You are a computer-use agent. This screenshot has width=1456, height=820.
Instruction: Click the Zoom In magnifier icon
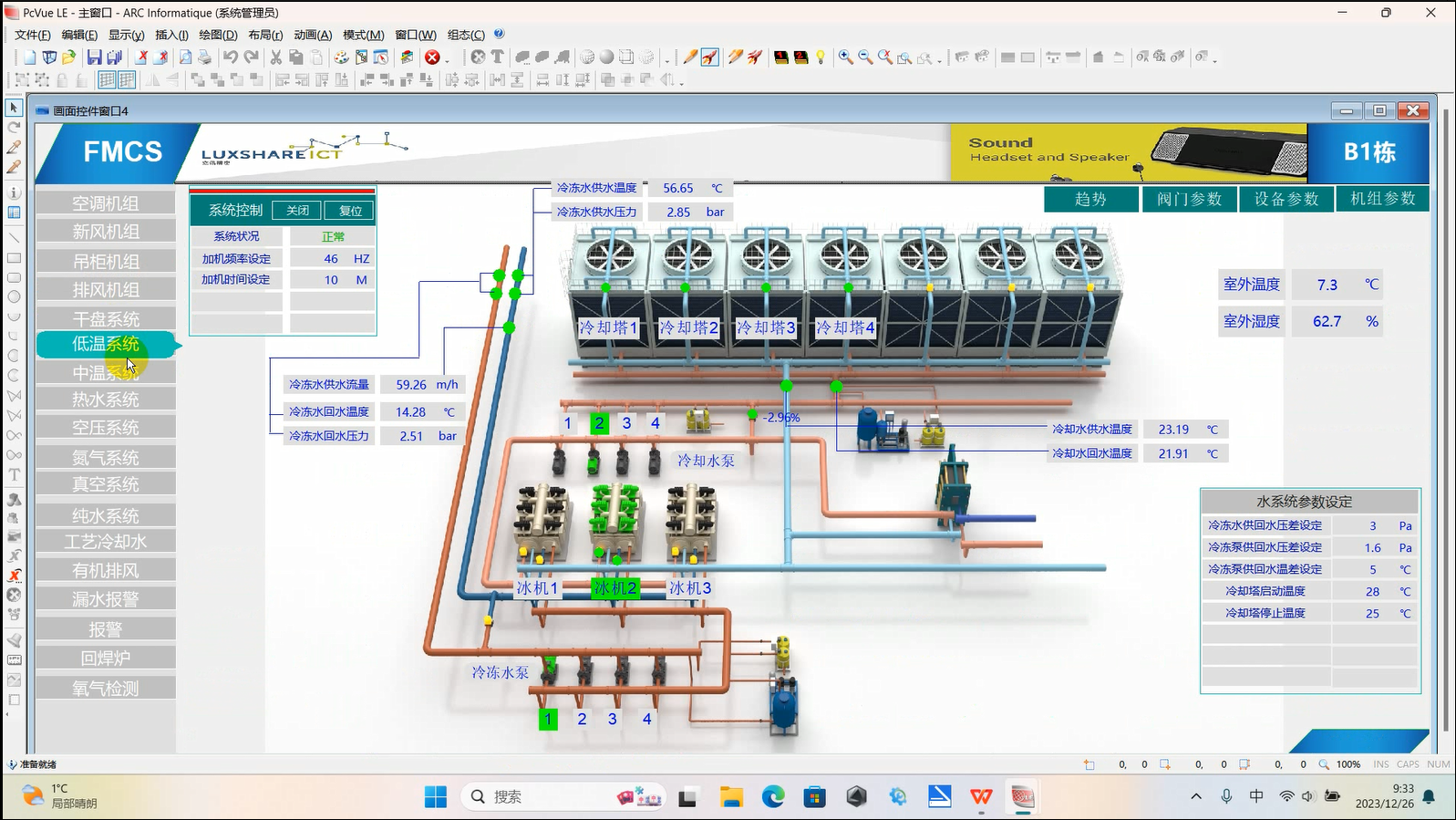(846, 57)
